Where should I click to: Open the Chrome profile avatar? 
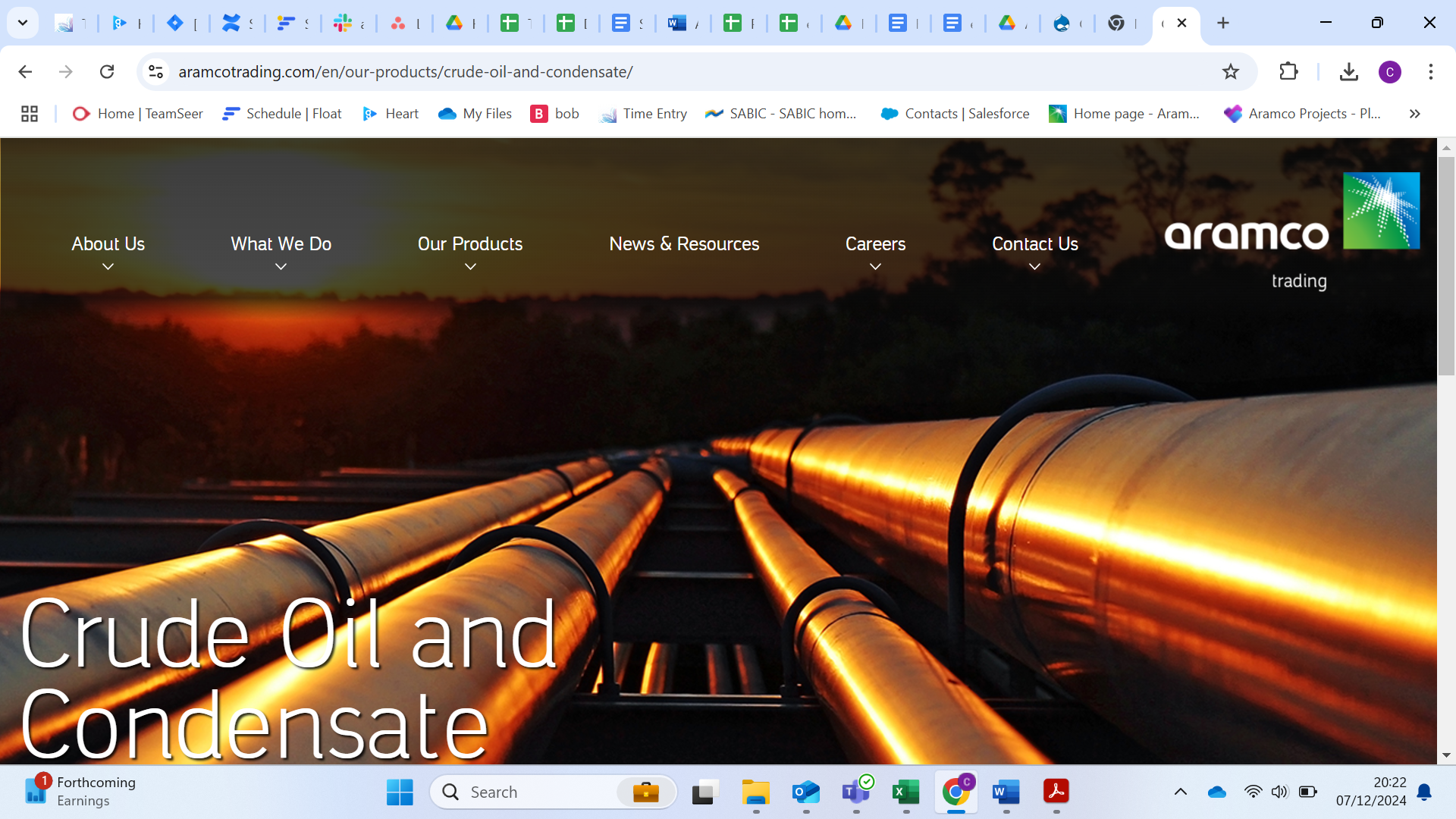point(1389,72)
